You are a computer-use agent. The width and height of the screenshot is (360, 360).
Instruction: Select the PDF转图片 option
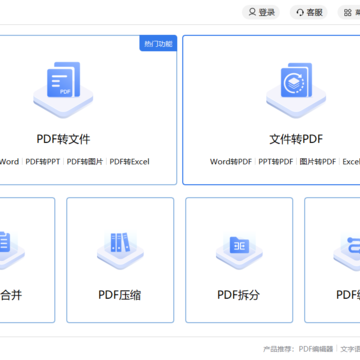85,162
